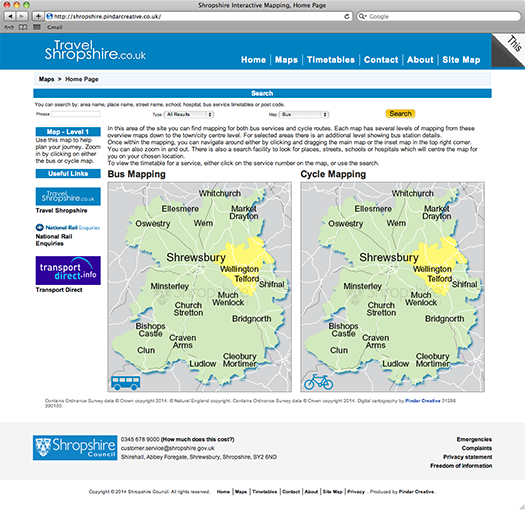Click Maps in the bottom footer menu
Viewport: 525px width, 510px height.
coord(241,492)
